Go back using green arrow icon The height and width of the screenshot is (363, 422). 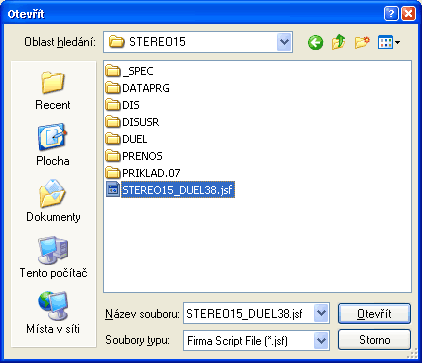[315, 42]
